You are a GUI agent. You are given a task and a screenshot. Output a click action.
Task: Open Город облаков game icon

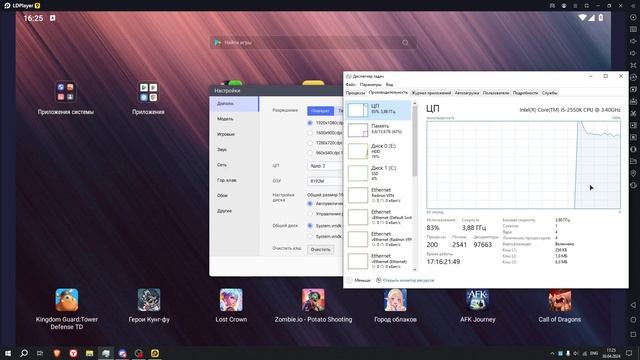click(395, 300)
